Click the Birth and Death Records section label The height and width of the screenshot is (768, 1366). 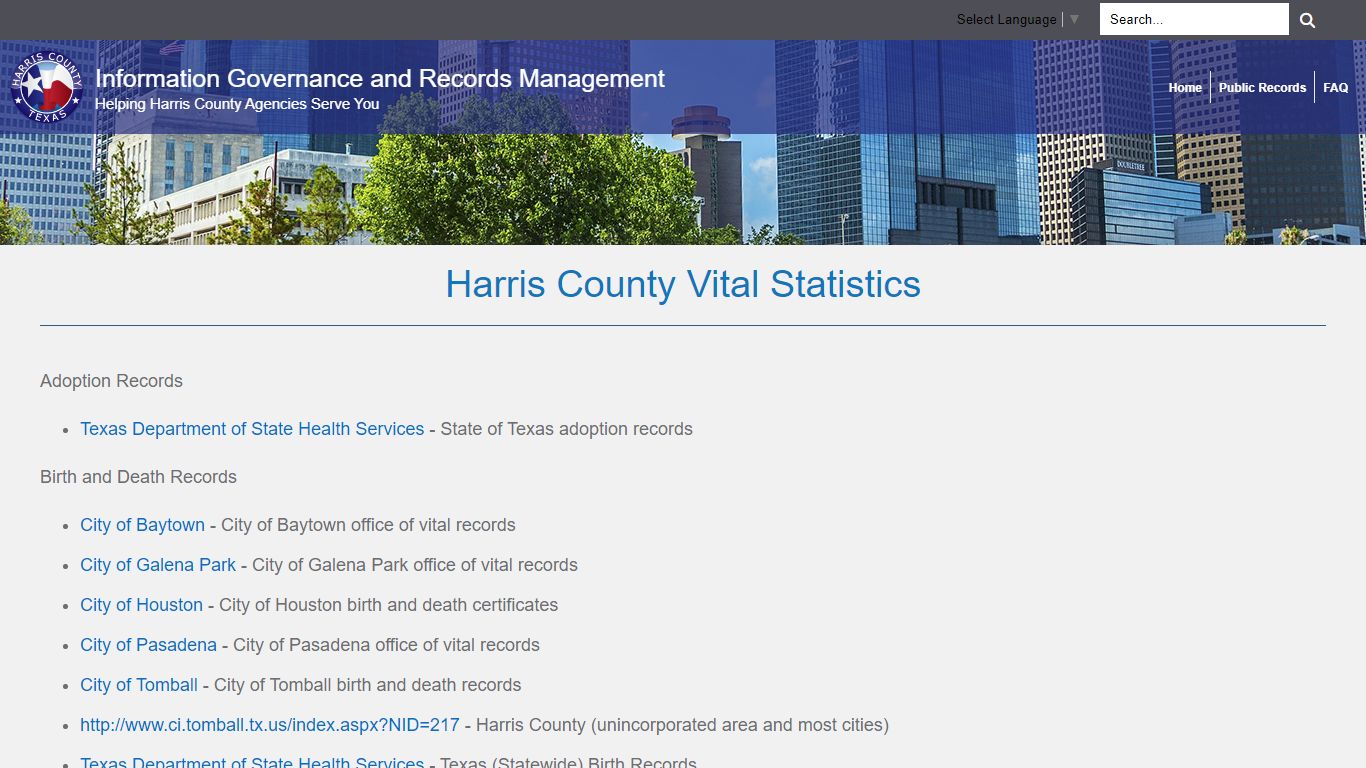tap(138, 477)
